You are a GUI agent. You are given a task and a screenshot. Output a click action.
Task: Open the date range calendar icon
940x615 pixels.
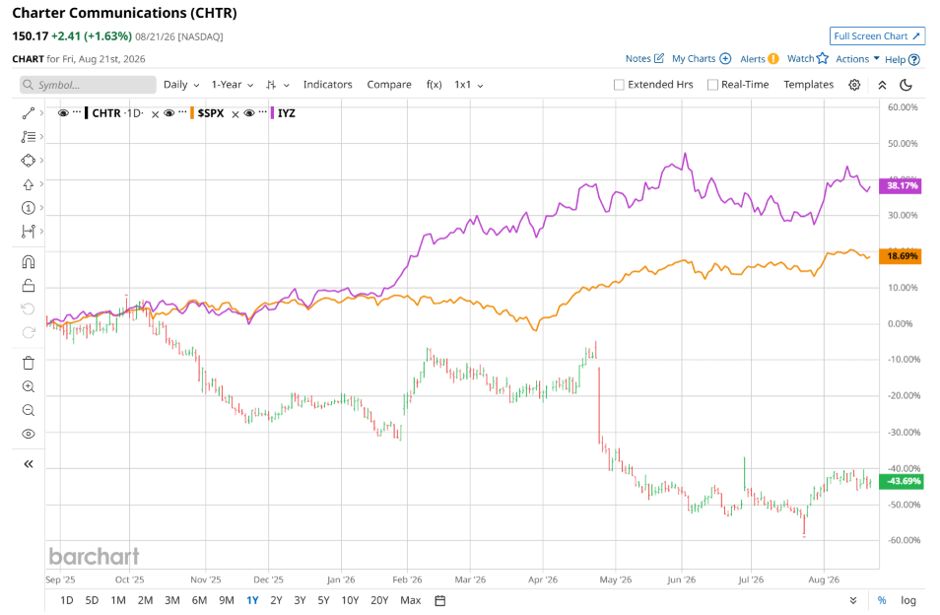(x=440, y=601)
